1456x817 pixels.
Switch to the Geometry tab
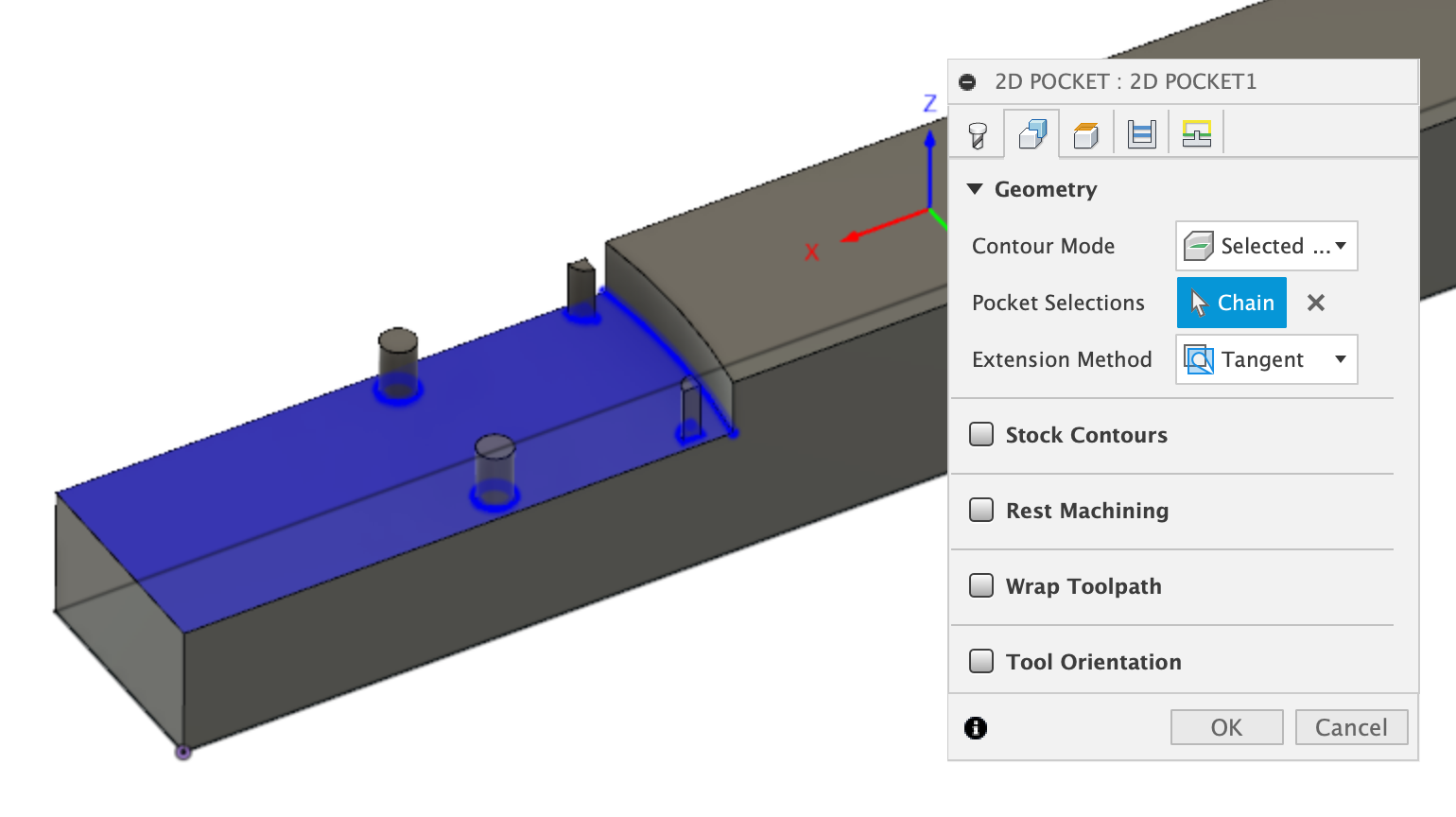[x=1032, y=133]
